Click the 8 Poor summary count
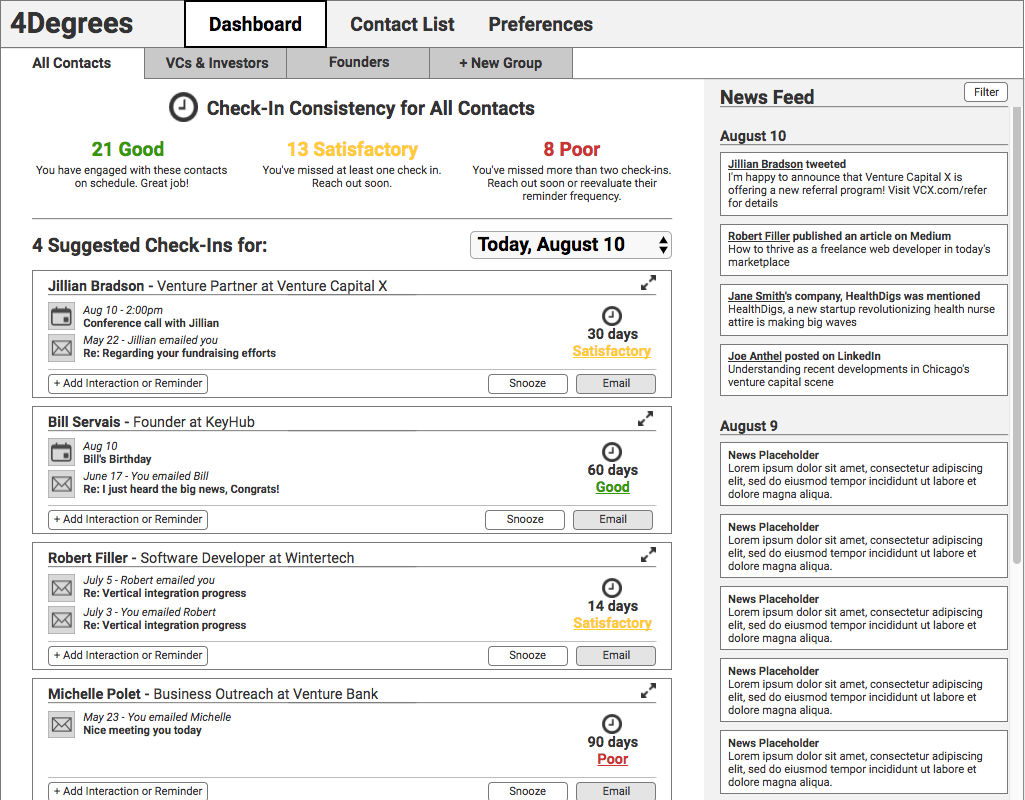Viewport: 1025px width, 800px height. [x=571, y=149]
